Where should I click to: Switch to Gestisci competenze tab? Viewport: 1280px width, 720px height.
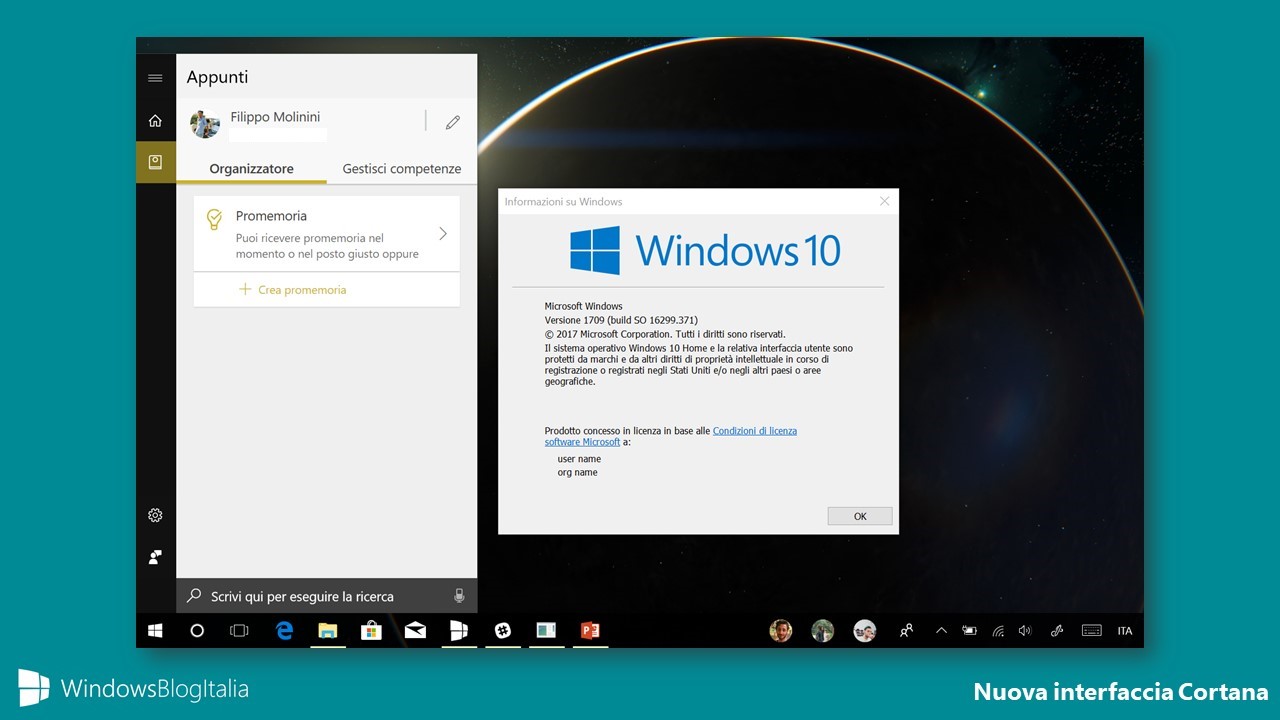click(x=402, y=169)
